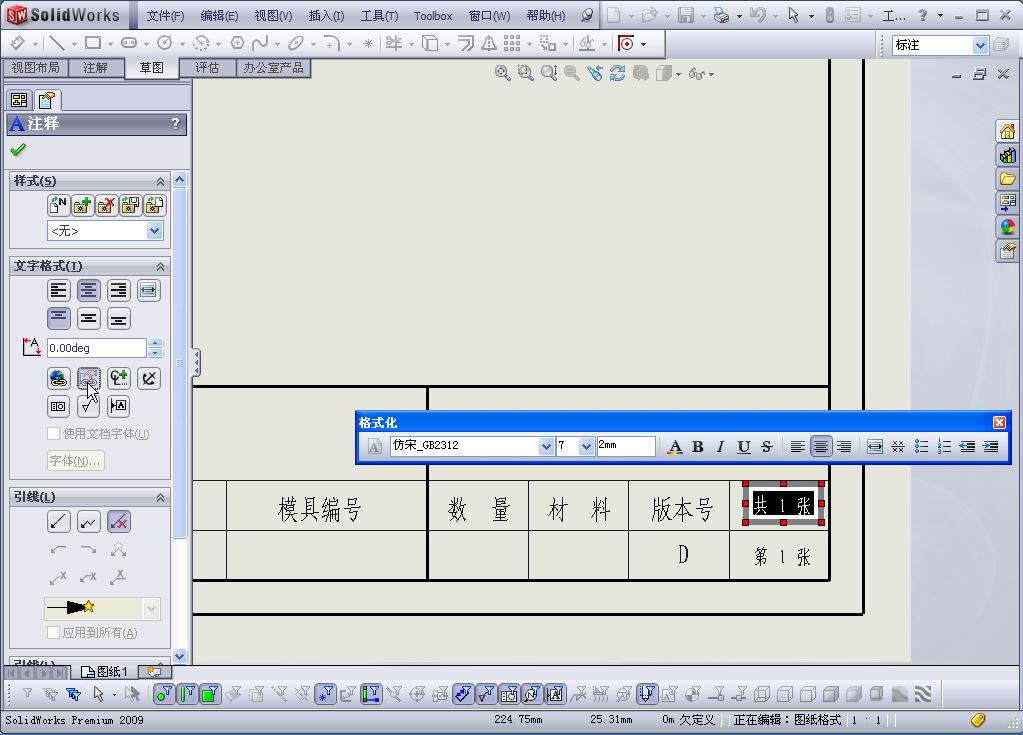Click the stack icon in 格式化 toolbar

tap(898, 447)
